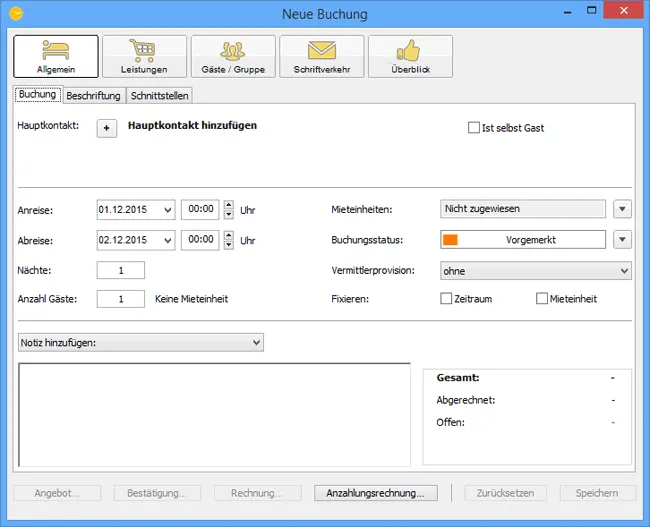Check the Zeitraum fixieren checkbox
This screenshot has width=650, height=527.
click(446, 299)
